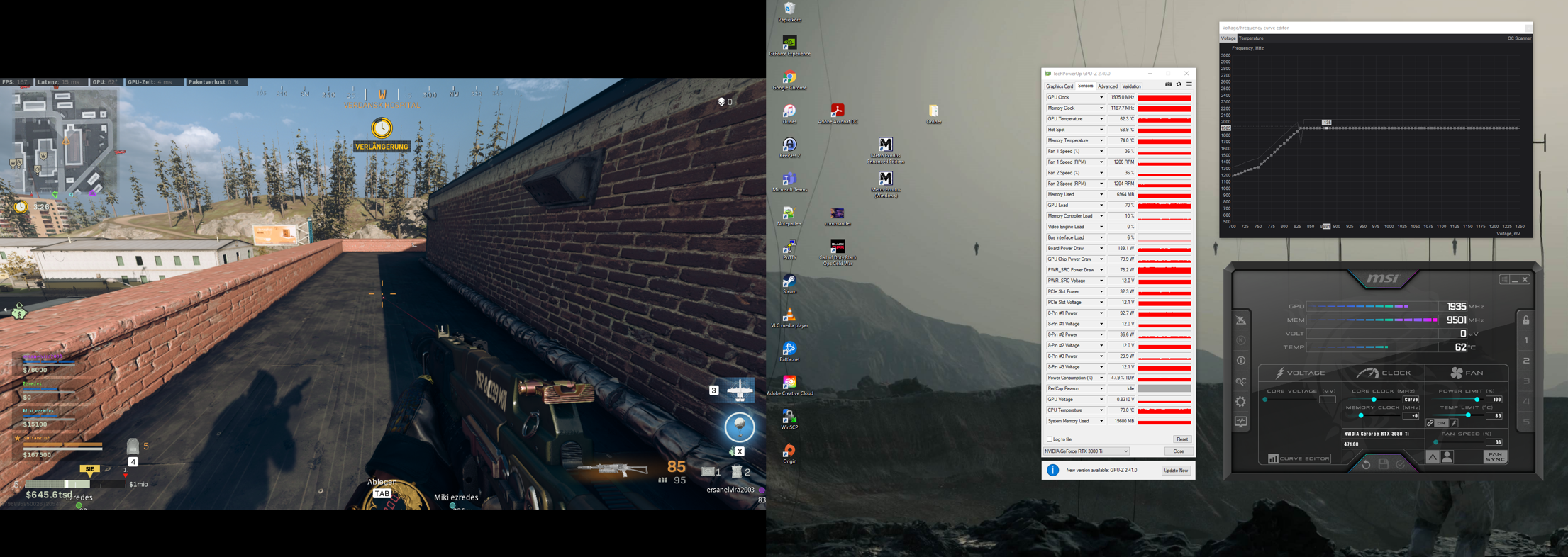1568x557 pixels.
Task: Click the Close button in GPU-Z
Action: point(1179,451)
